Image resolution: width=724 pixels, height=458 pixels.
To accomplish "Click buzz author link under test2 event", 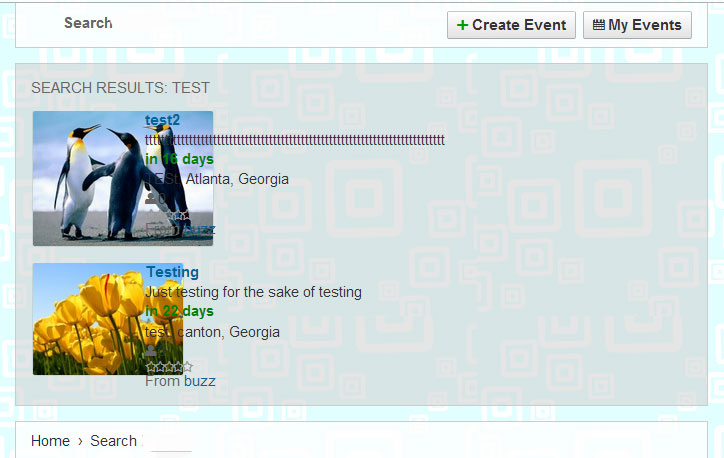I will pos(199,229).
